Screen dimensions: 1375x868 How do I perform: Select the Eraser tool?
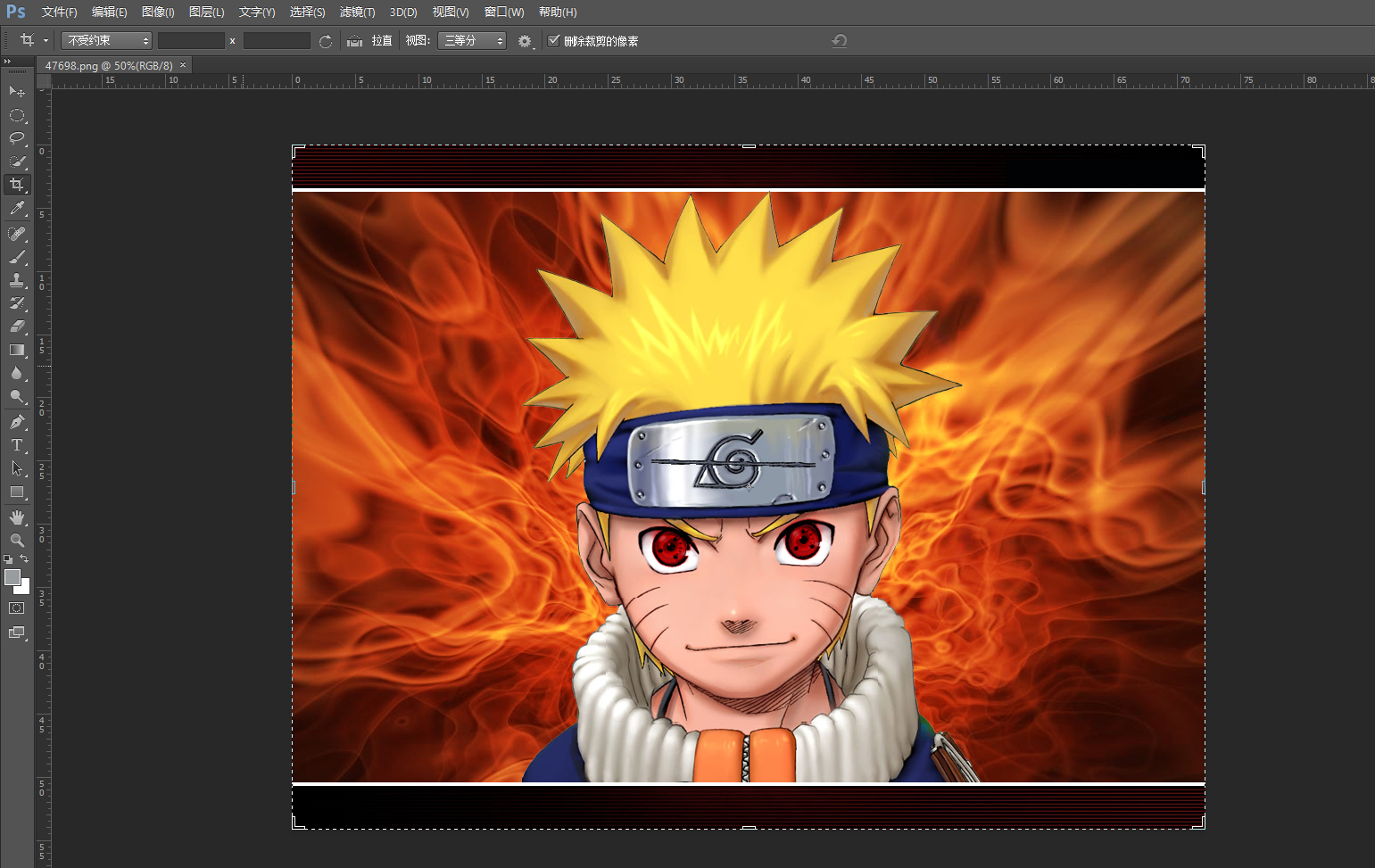(x=17, y=327)
